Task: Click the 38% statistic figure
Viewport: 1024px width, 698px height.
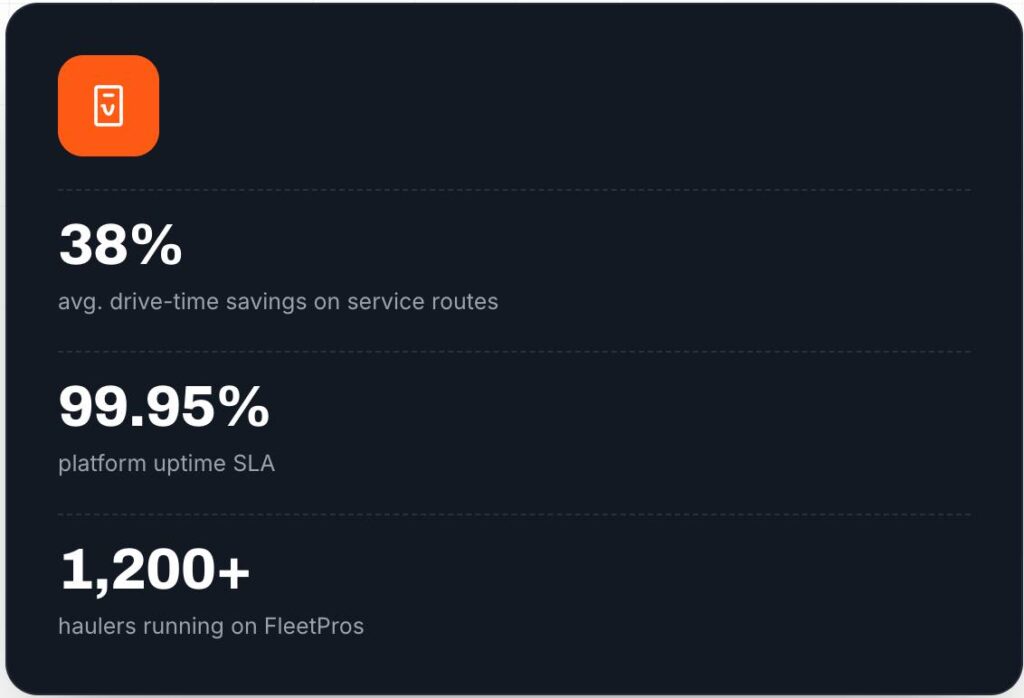Action: click(x=120, y=244)
